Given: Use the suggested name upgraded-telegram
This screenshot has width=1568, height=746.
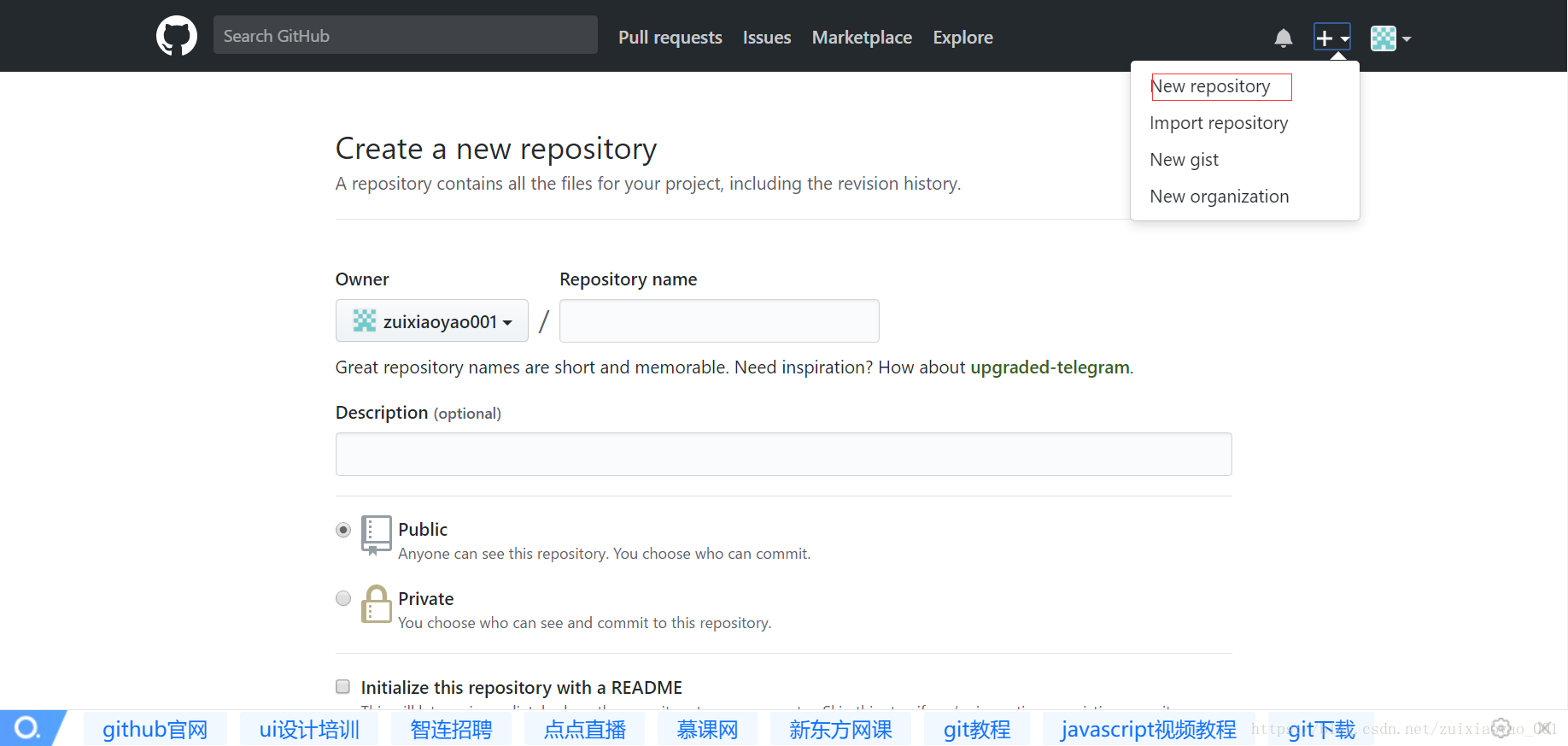Looking at the screenshot, I should 1050,367.
